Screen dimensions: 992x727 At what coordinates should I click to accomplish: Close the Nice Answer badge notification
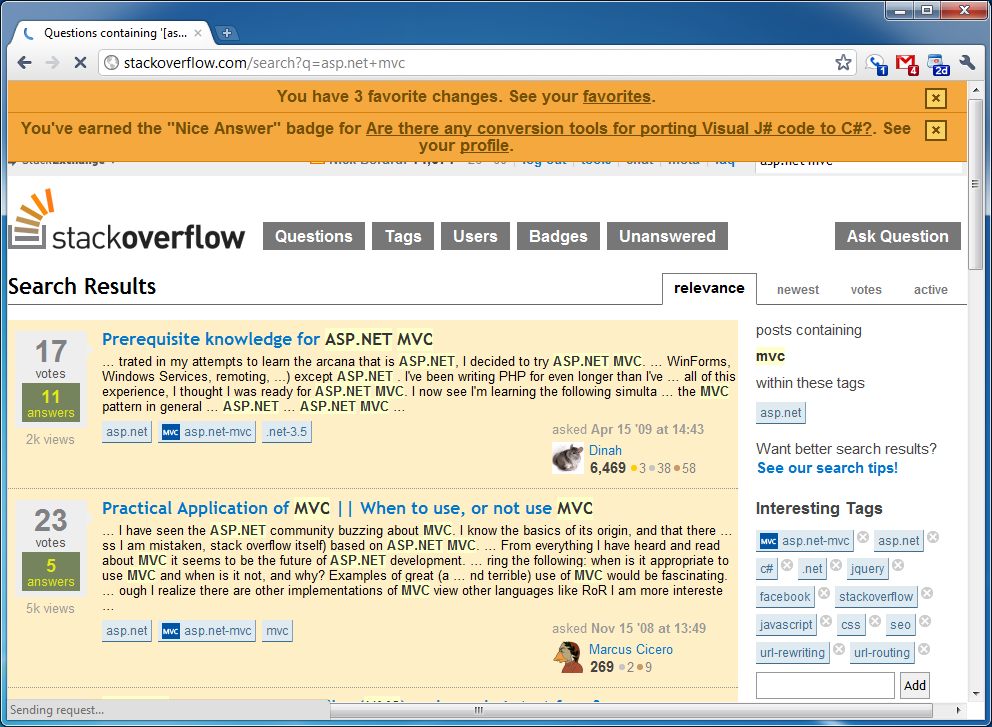[935, 131]
